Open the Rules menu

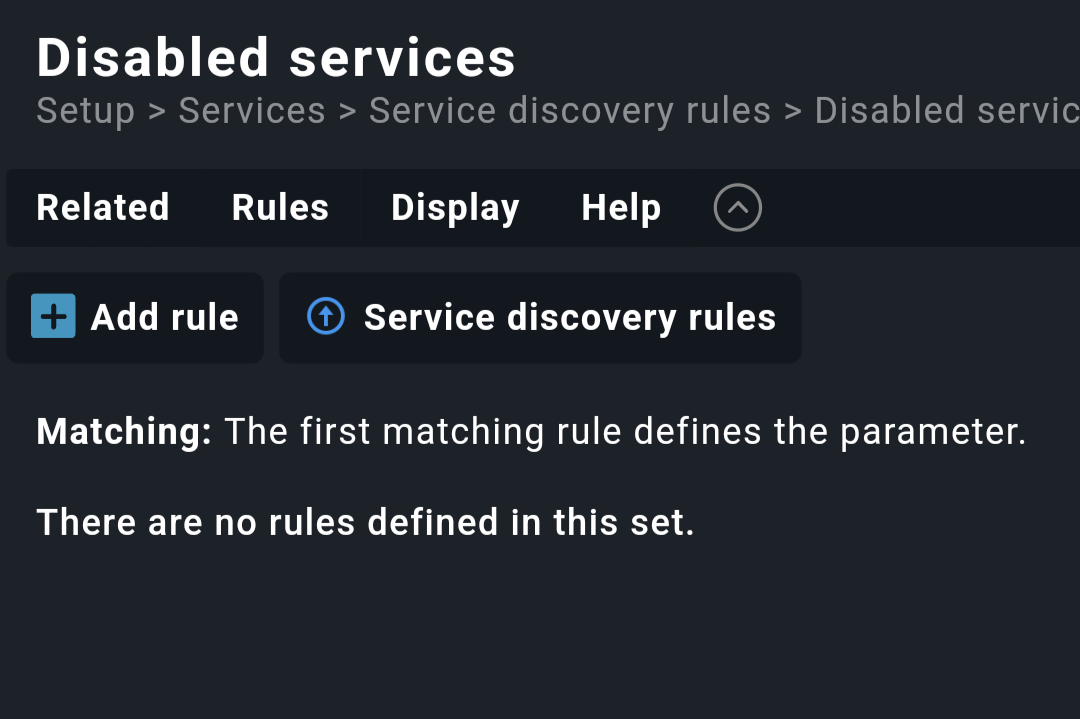[x=280, y=207]
